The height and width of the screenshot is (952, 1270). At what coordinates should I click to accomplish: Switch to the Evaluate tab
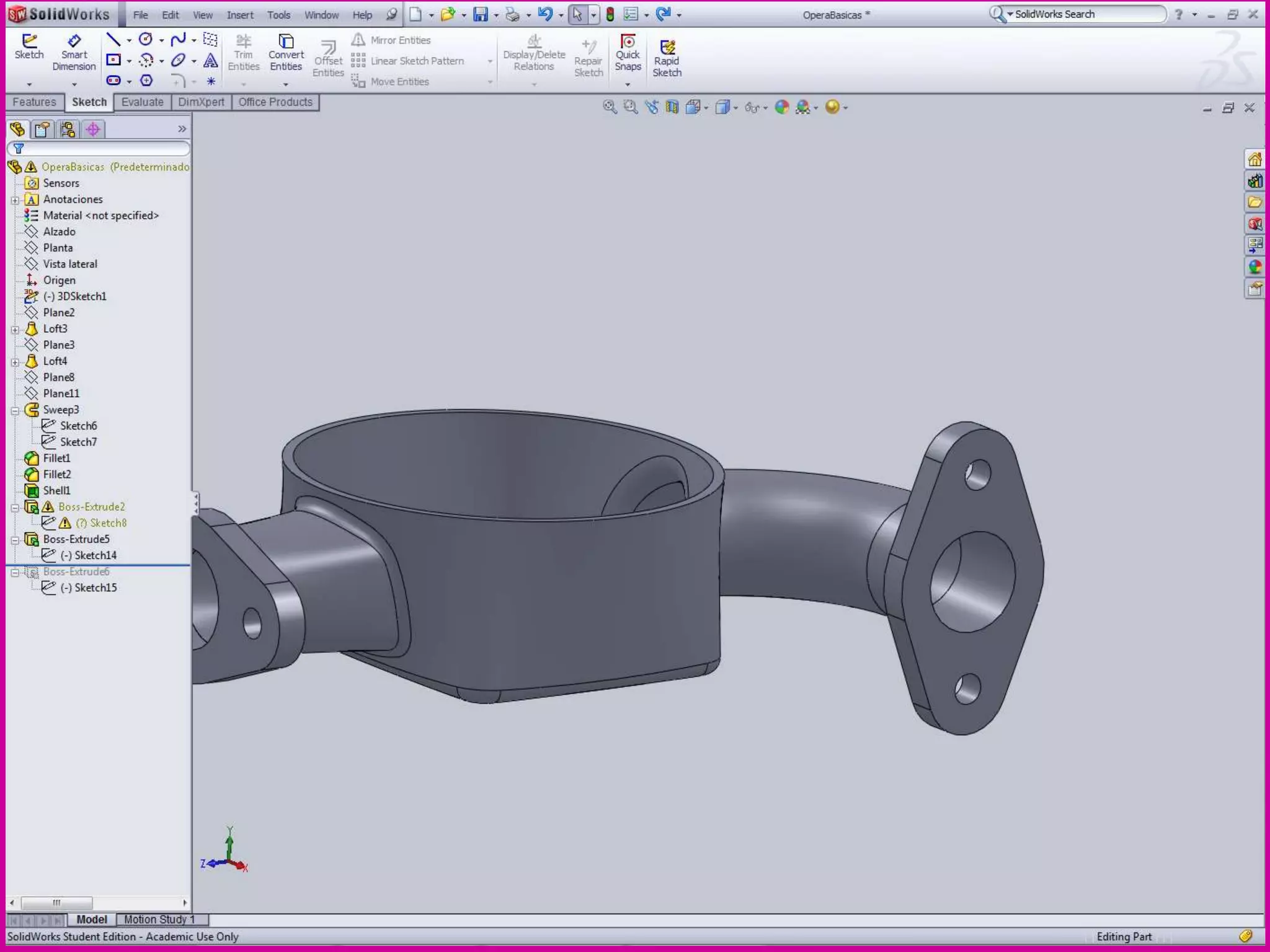[142, 102]
